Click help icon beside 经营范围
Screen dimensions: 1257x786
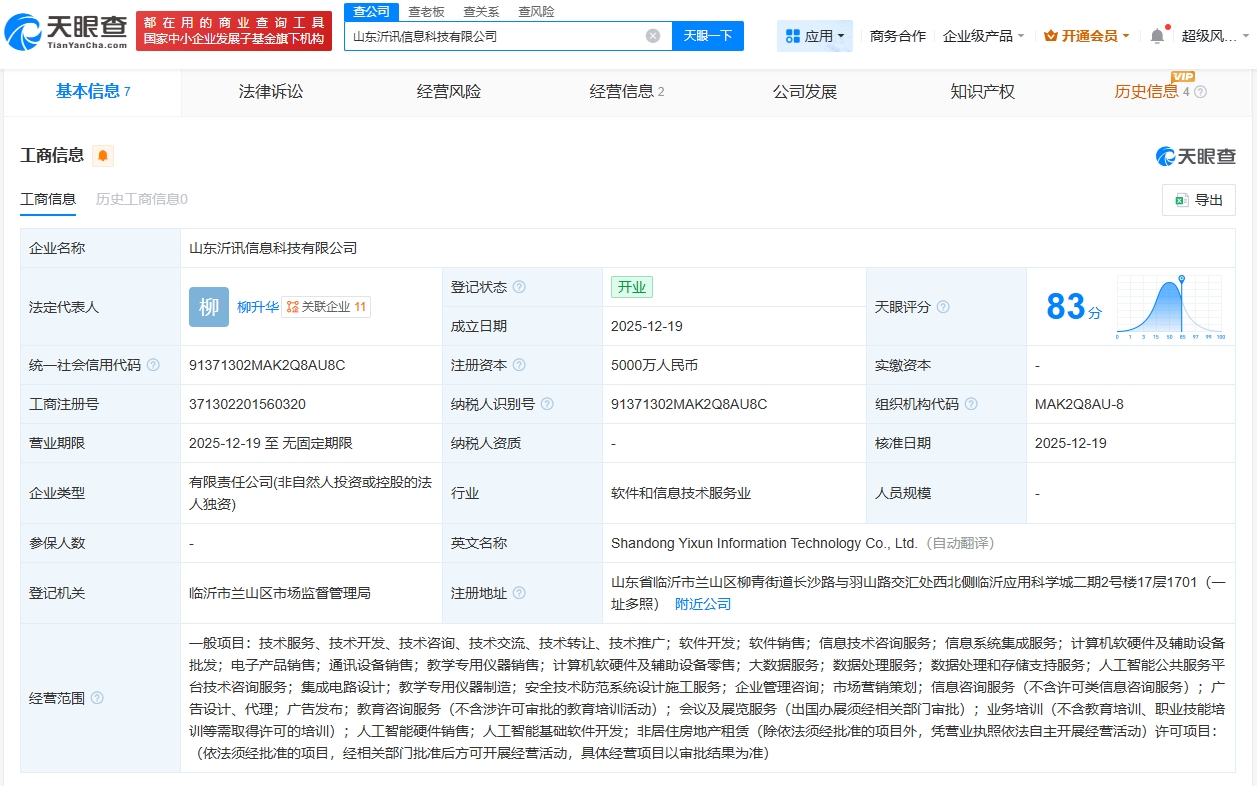[97, 698]
